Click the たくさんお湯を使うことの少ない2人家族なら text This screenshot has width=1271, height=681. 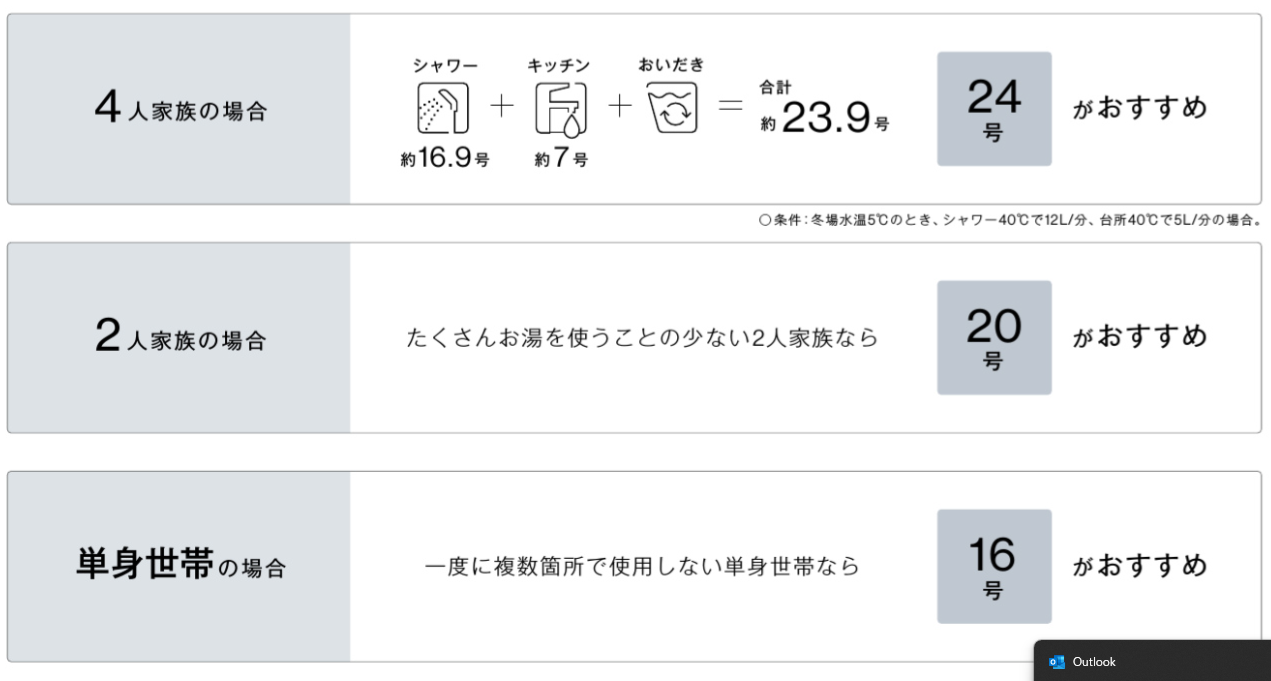coord(642,338)
